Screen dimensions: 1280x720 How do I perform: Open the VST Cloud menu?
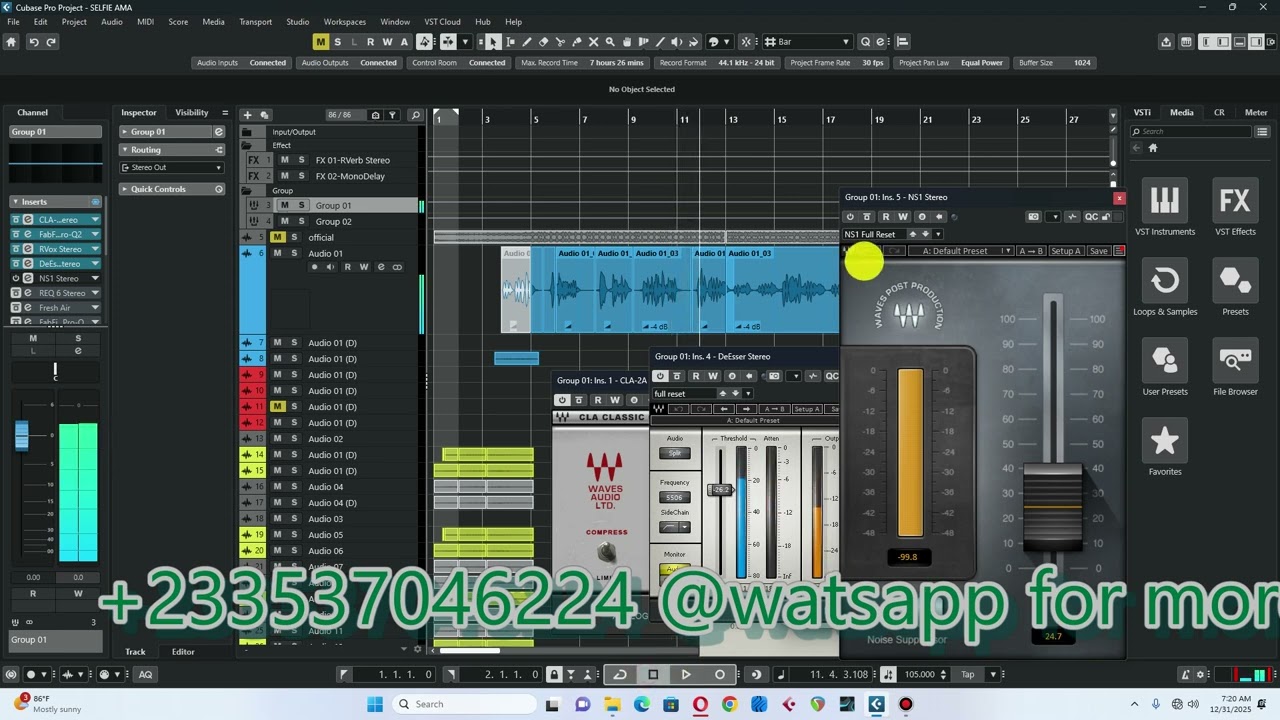point(442,22)
